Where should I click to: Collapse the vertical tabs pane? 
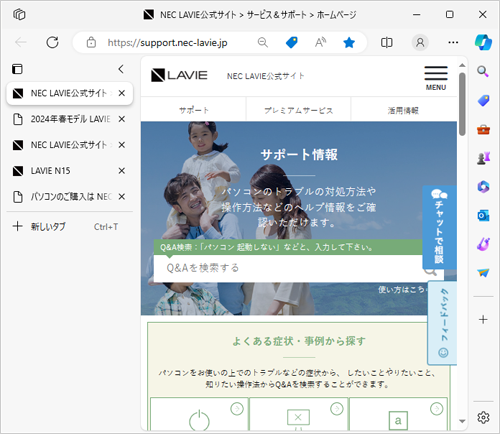point(121,69)
